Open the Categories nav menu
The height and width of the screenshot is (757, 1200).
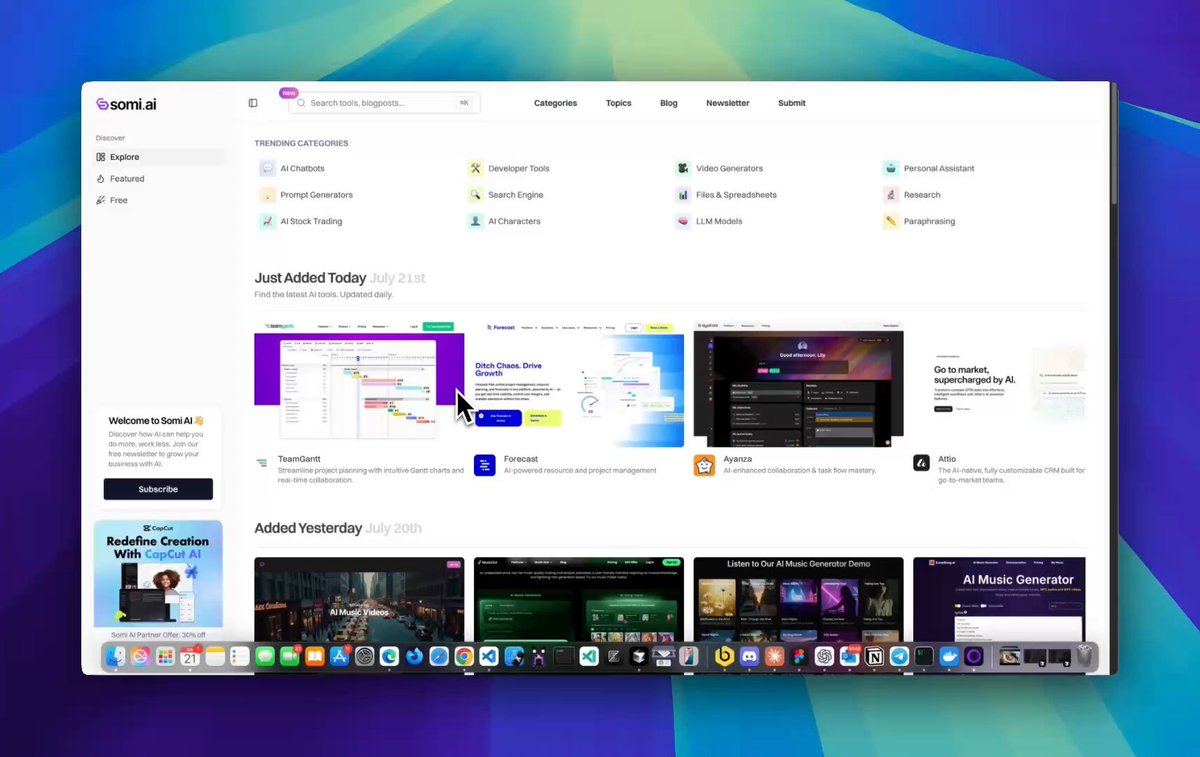click(x=555, y=103)
